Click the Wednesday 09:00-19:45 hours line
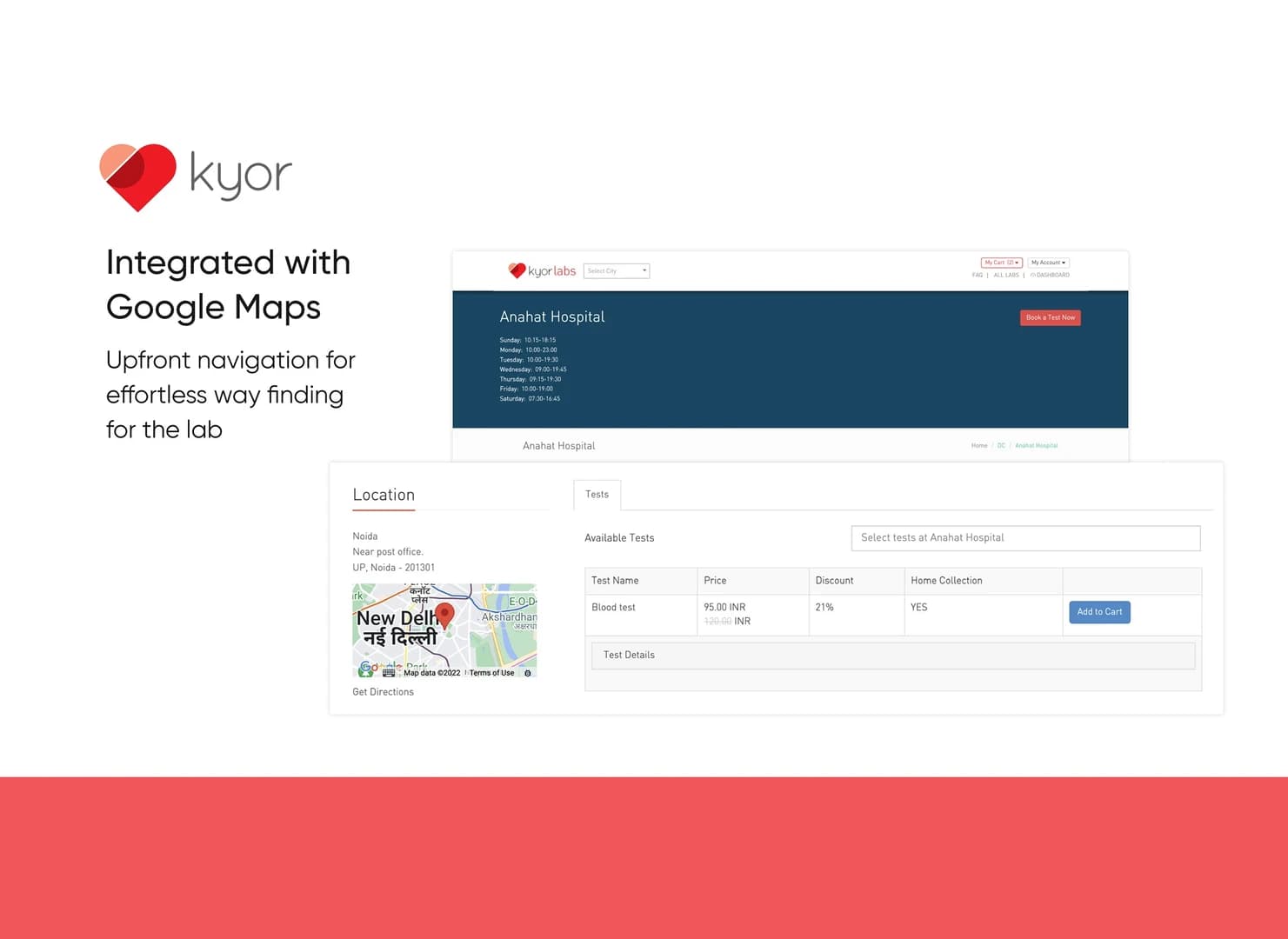This screenshot has width=1288, height=939. [533, 370]
